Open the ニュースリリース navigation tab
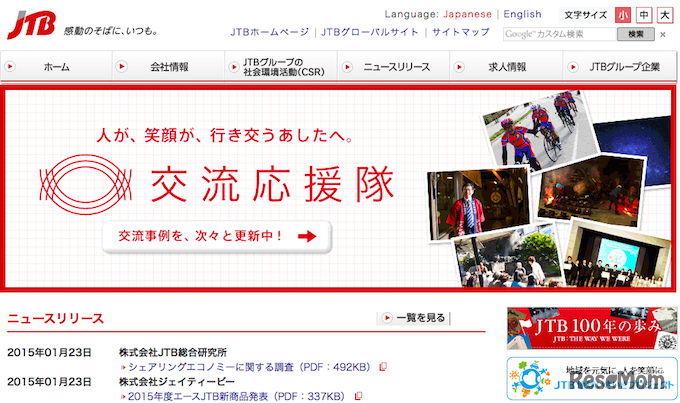This screenshot has width=680, height=403. click(x=394, y=66)
